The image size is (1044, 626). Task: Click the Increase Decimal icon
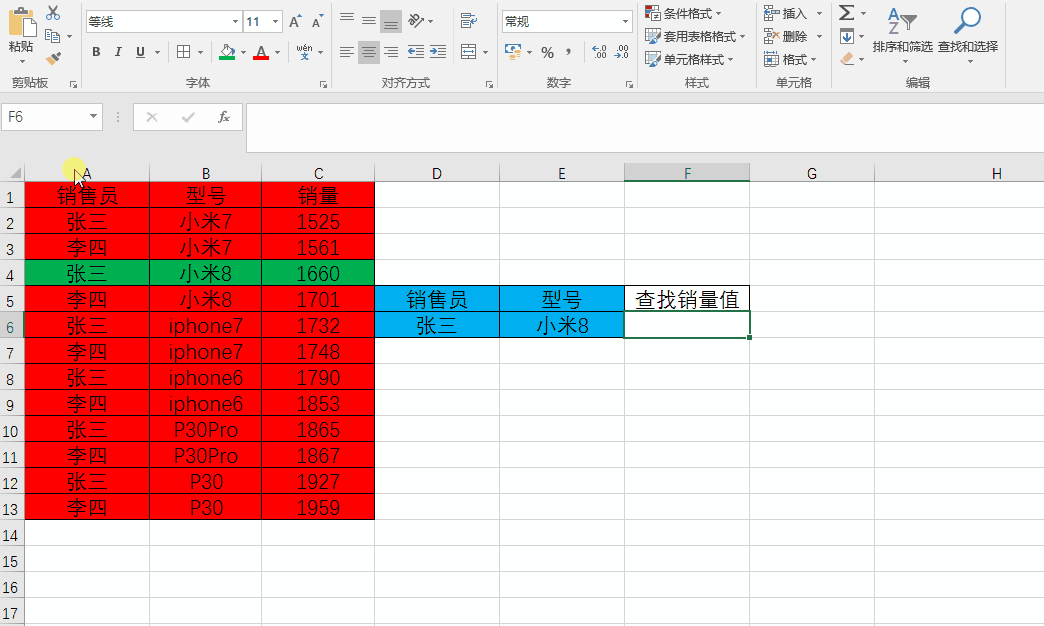tap(599, 52)
